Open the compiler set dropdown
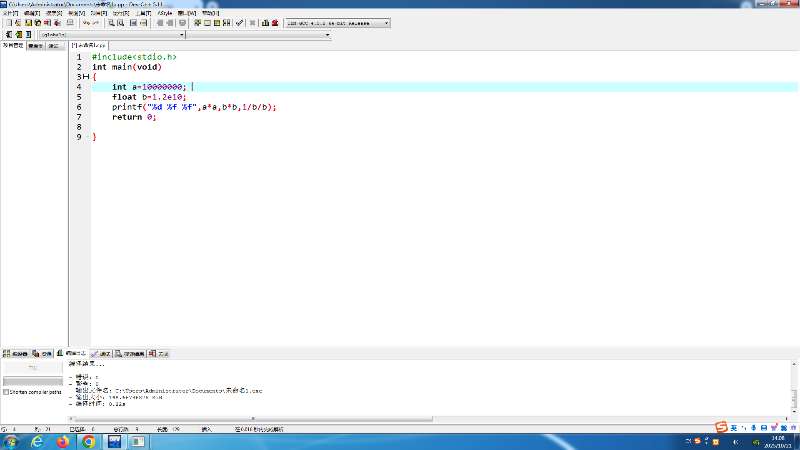This screenshot has width=800, height=450. [386, 23]
